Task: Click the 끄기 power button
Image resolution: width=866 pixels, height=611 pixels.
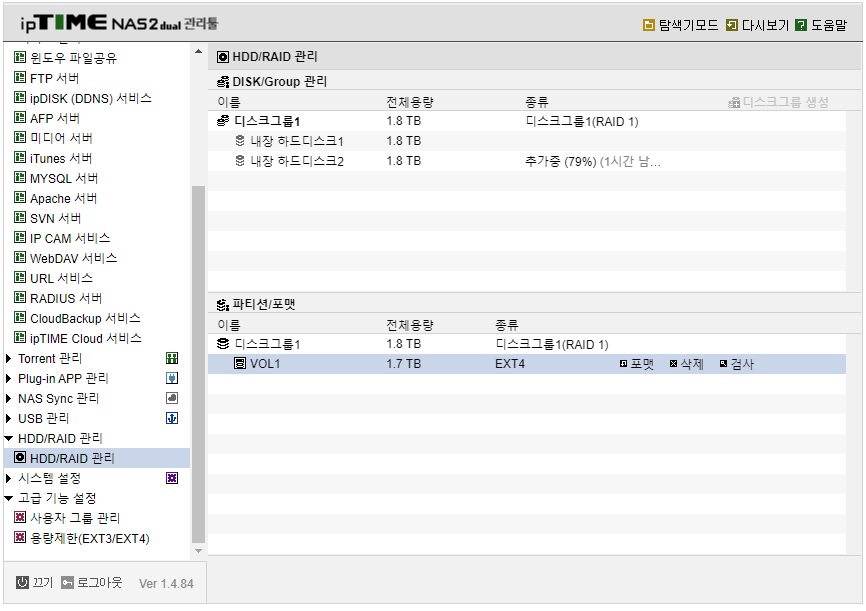Action: point(34,583)
